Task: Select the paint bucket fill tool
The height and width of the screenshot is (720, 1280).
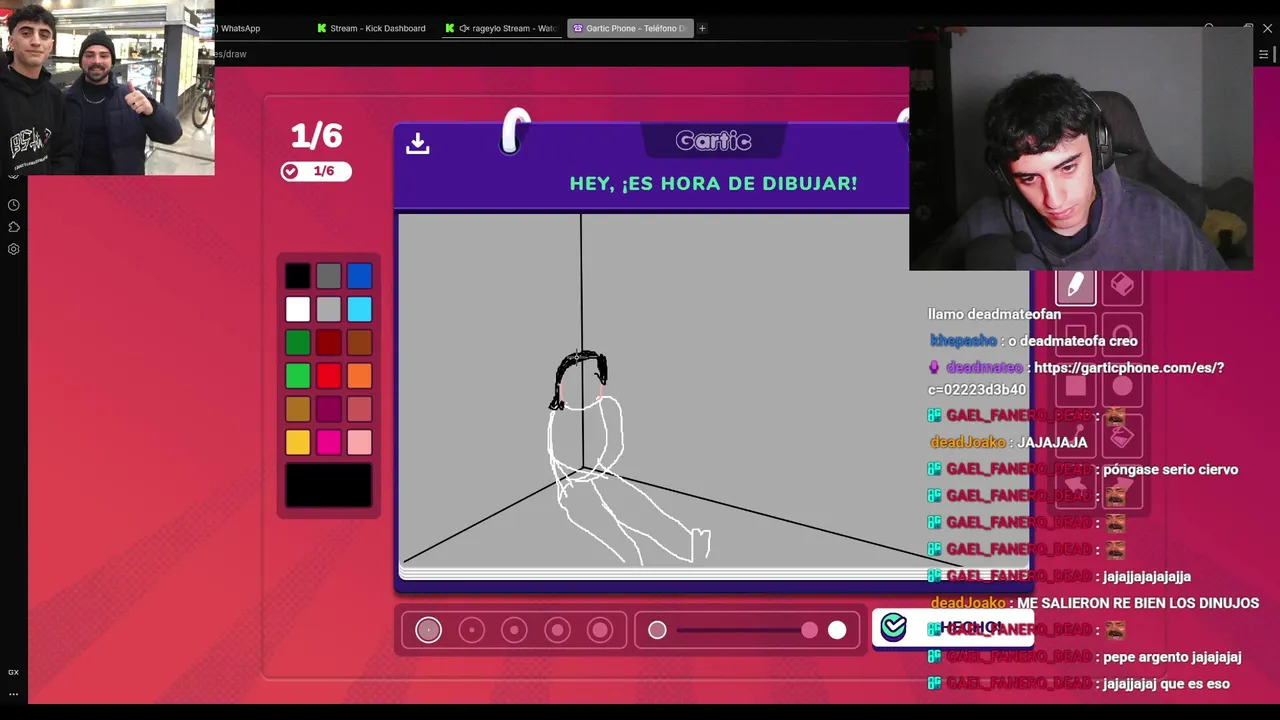Action: [x=1122, y=436]
